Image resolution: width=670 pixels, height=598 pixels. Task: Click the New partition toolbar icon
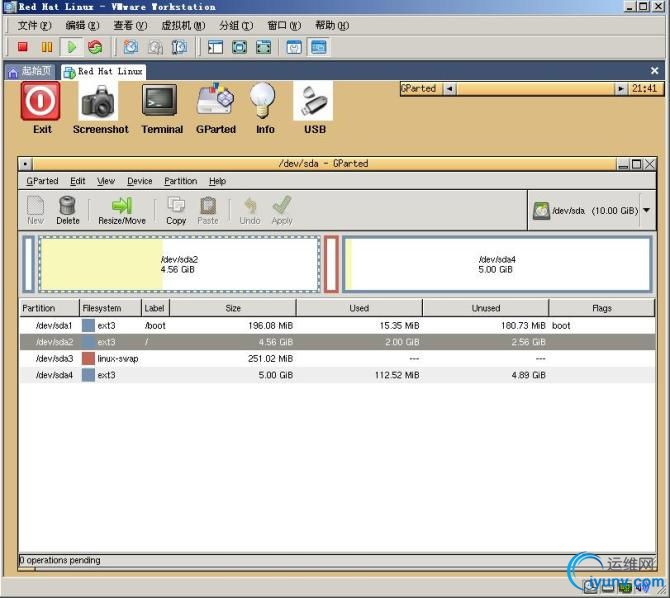[35, 210]
